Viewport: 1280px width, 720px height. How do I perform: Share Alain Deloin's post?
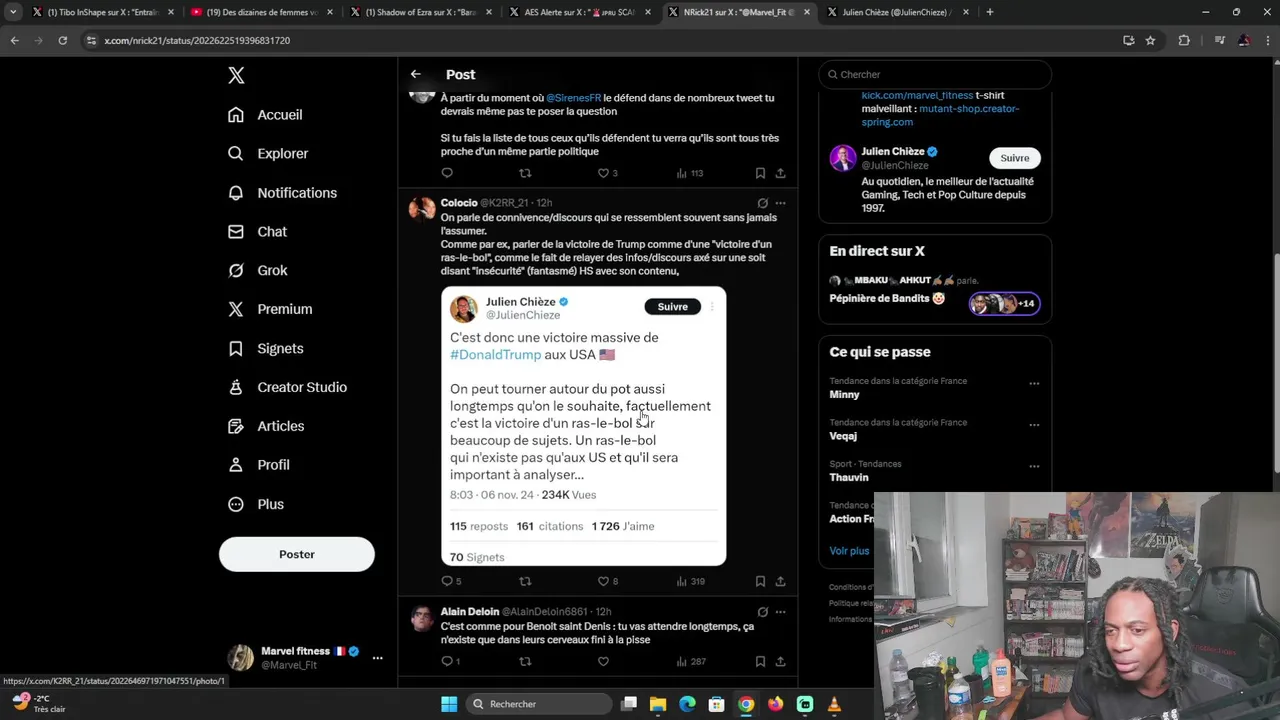point(780,661)
